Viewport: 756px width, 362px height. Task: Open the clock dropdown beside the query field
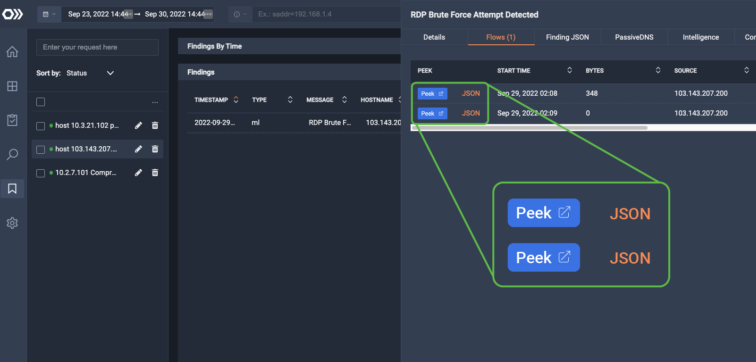click(x=240, y=14)
